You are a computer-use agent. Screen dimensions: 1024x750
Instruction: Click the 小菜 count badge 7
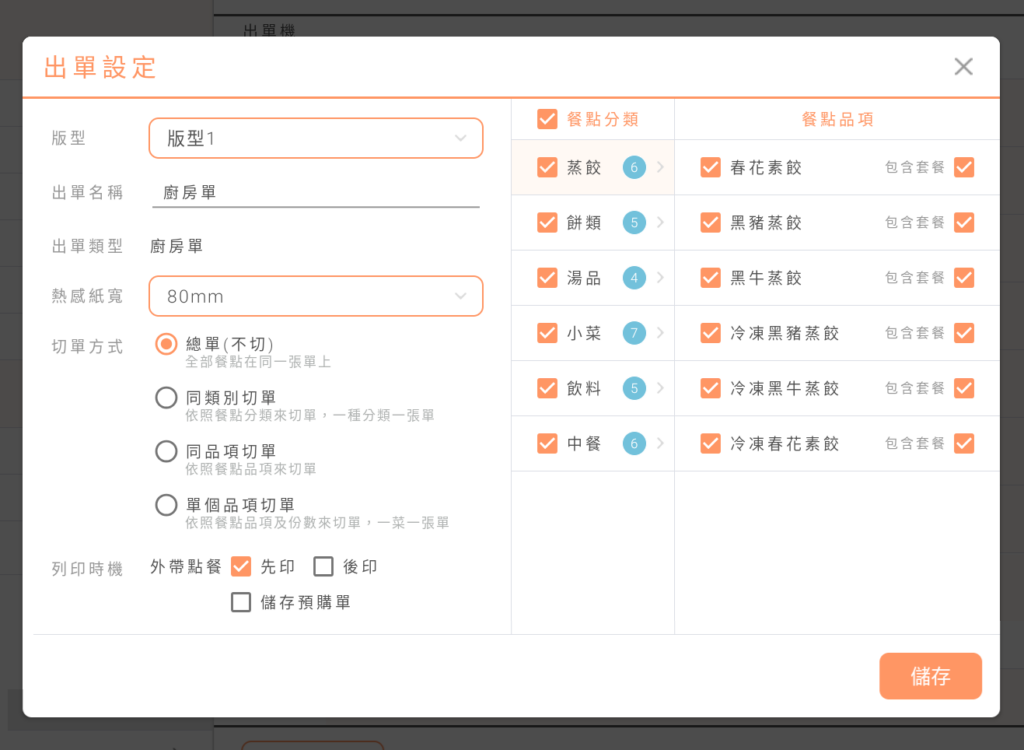634,333
